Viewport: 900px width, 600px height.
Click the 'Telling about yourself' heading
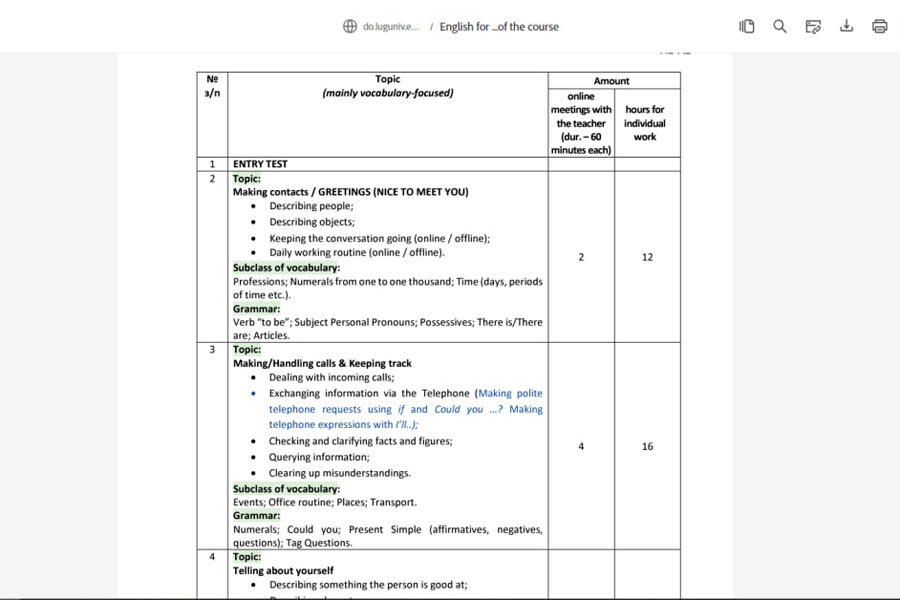pyautogui.click(x=283, y=571)
